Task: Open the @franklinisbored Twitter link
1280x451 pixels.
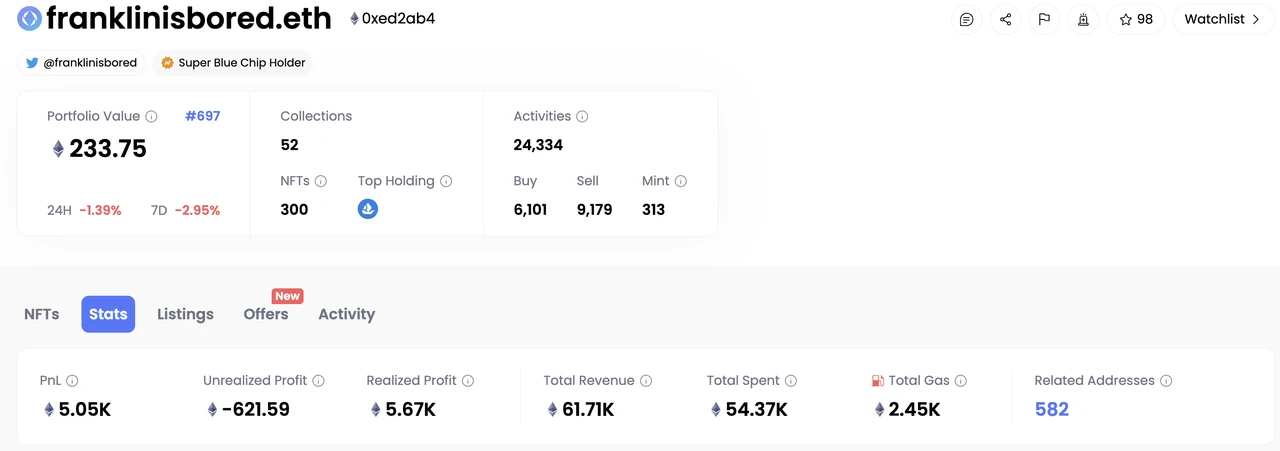Action: tap(81, 62)
